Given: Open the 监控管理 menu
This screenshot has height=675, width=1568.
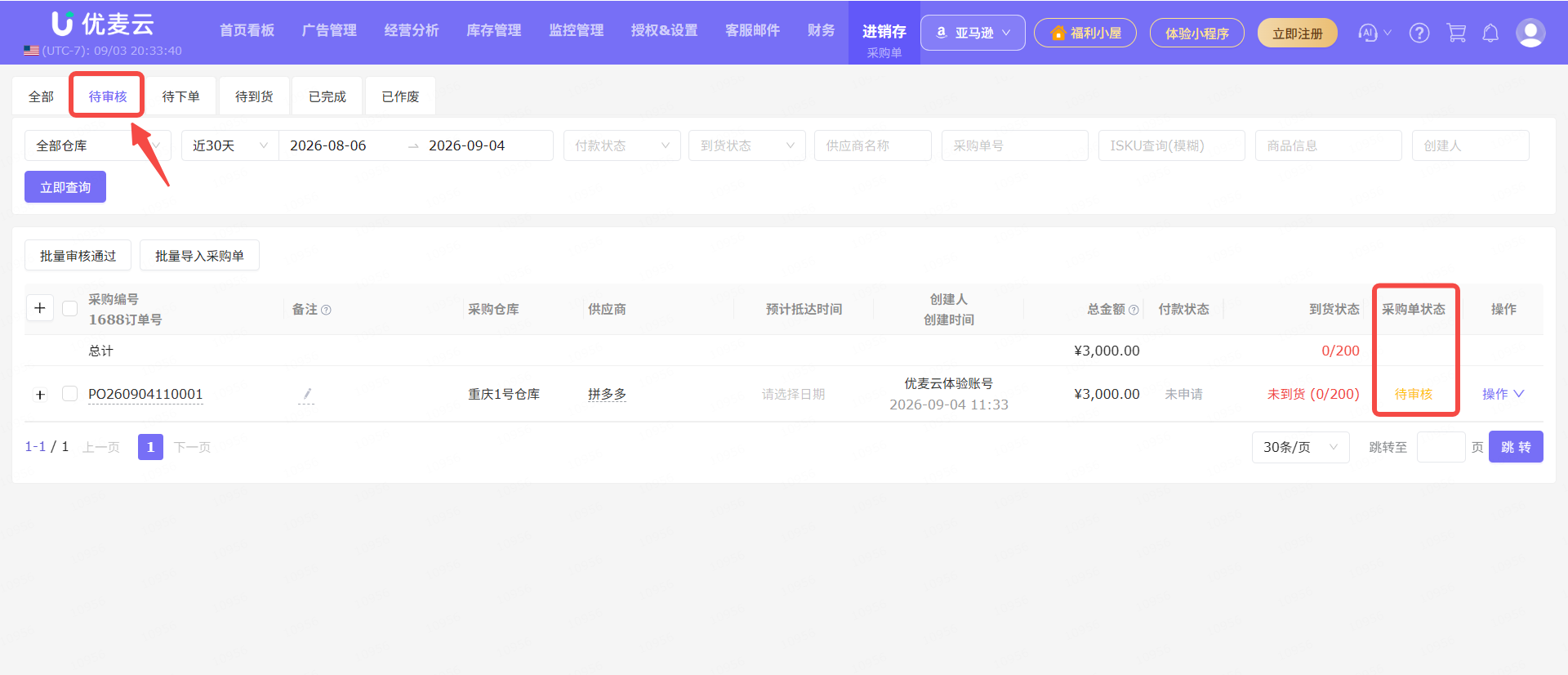Looking at the screenshot, I should tap(576, 30).
